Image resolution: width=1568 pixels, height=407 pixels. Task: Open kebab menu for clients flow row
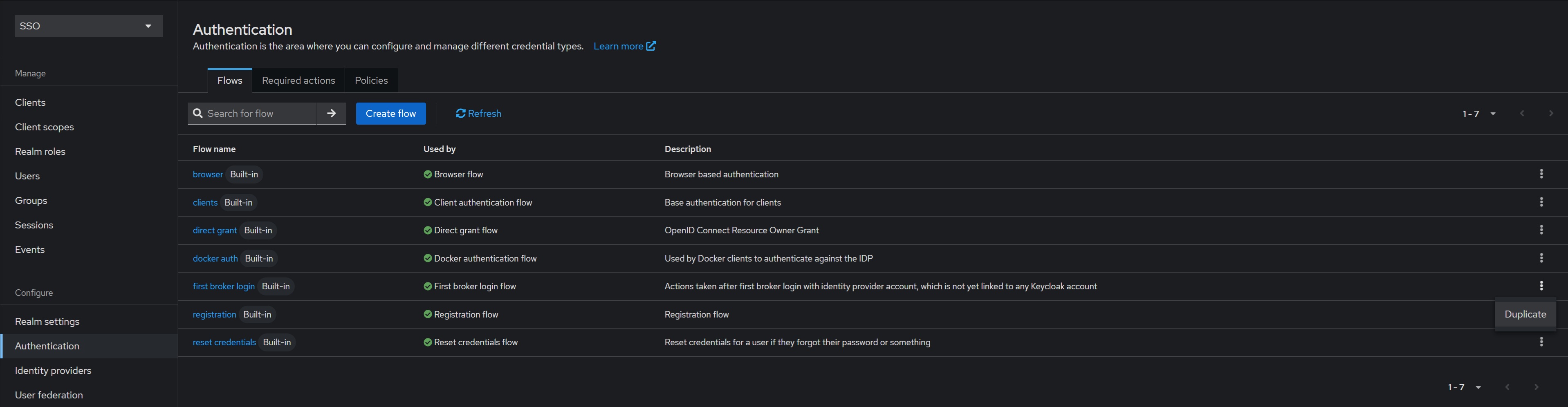click(1541, 202)
